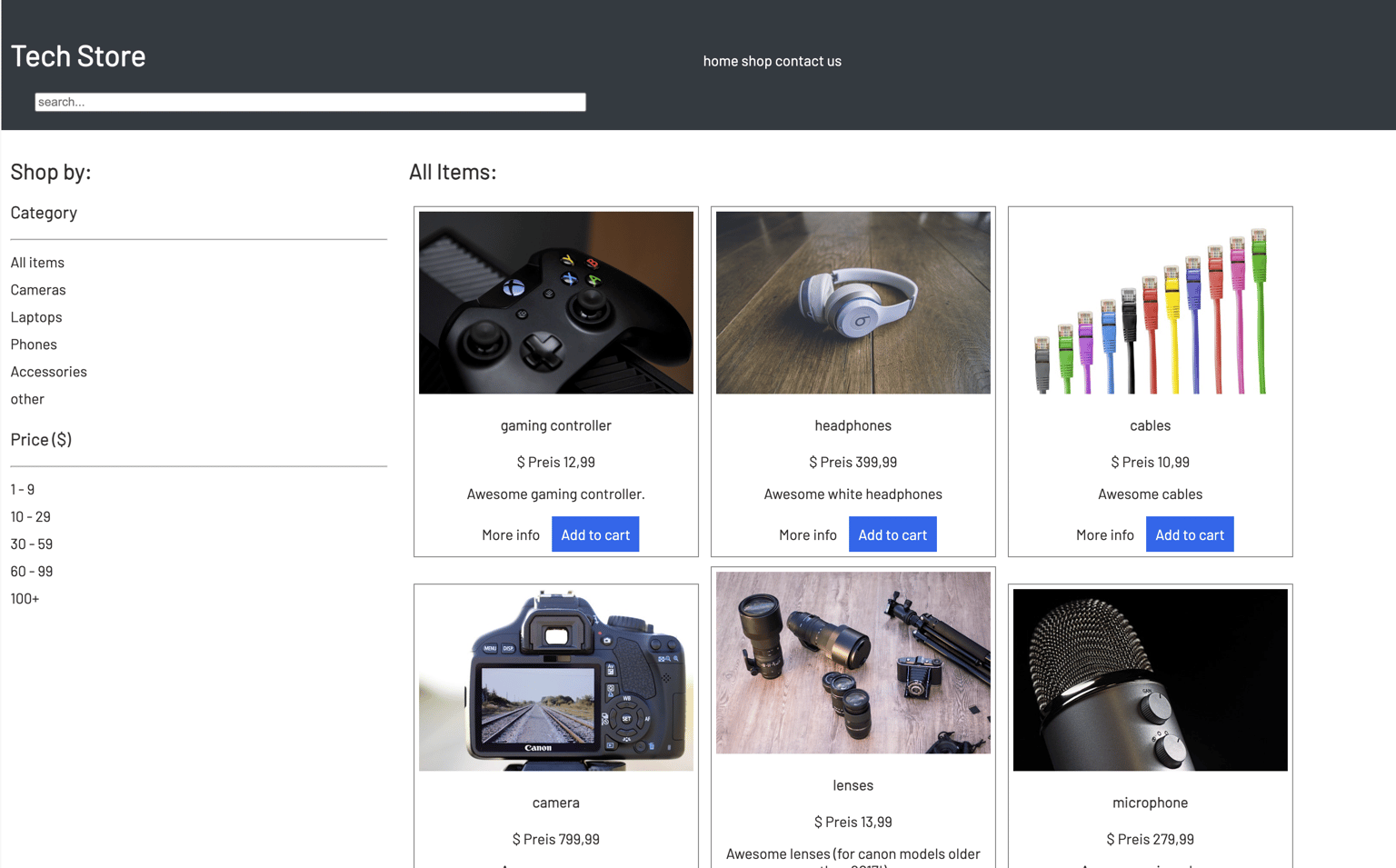
Task: Focus the search input field
Action: coord(310,102)
